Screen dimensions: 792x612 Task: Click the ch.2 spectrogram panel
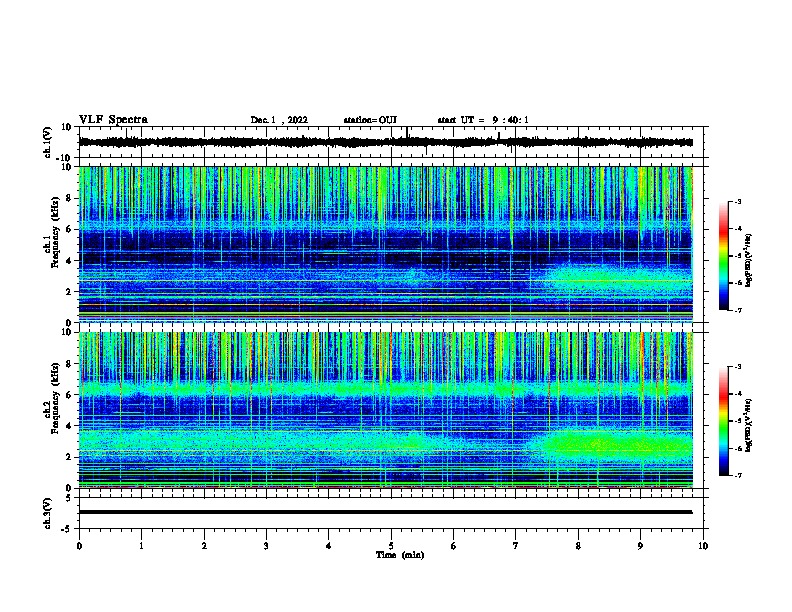[x=385, y=410]
